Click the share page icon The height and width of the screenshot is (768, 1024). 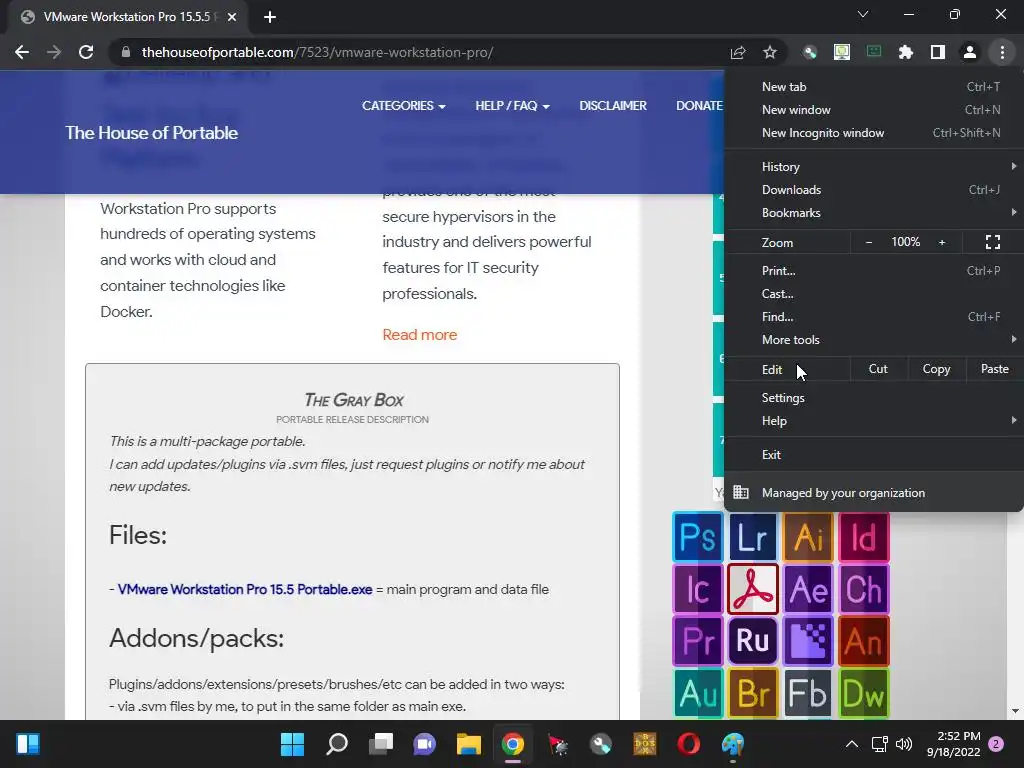[x=738, y=52]
